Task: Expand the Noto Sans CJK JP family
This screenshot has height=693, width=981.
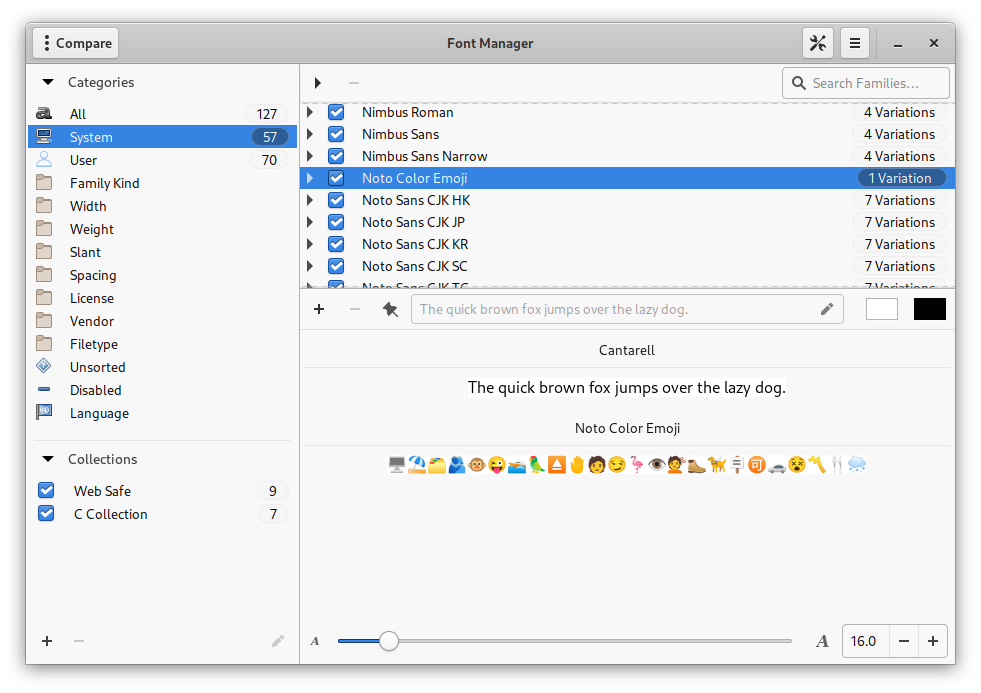Action: [x=310, y=222]
